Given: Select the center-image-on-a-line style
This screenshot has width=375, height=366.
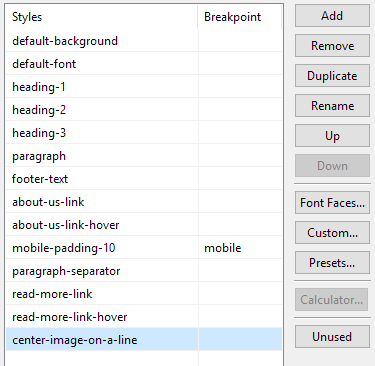Looking at the screenshot, I should click(x=144, y=340).
